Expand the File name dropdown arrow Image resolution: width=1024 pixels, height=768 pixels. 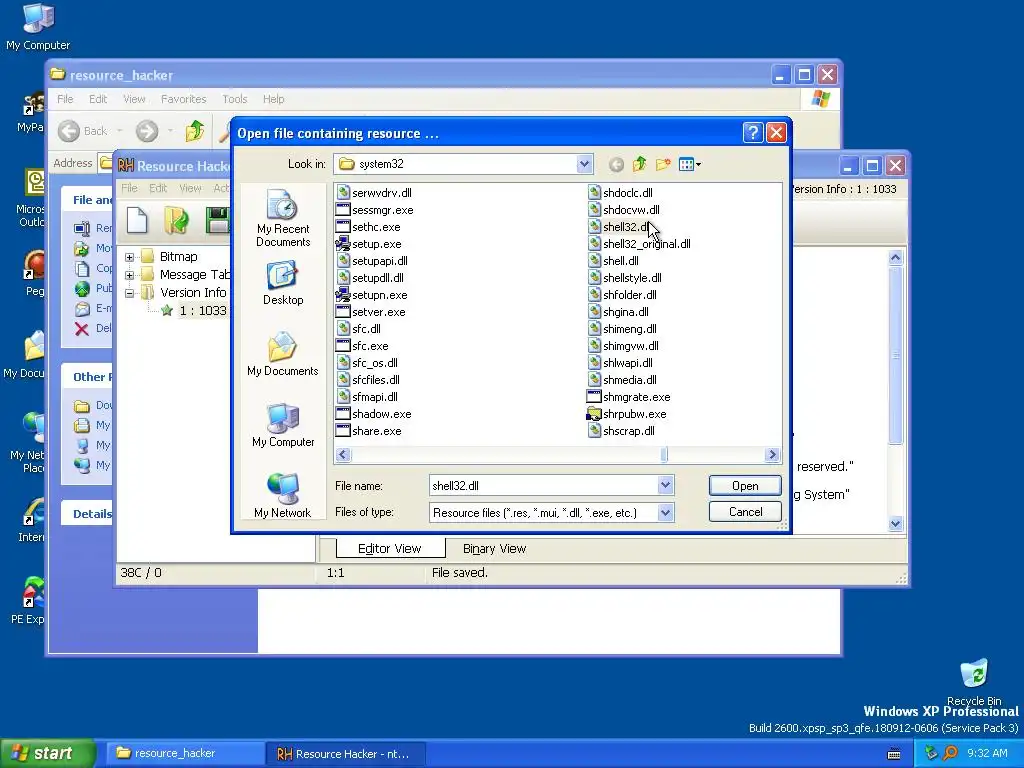tap(665, 485)
